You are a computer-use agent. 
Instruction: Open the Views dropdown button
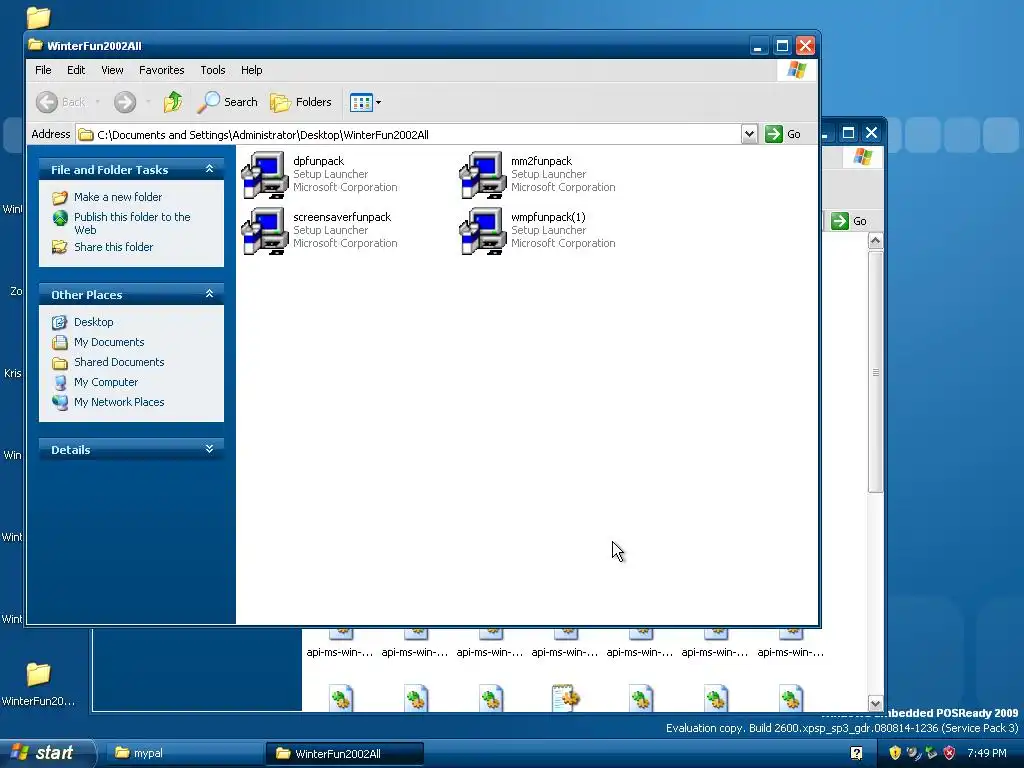(x=365, y=102)
